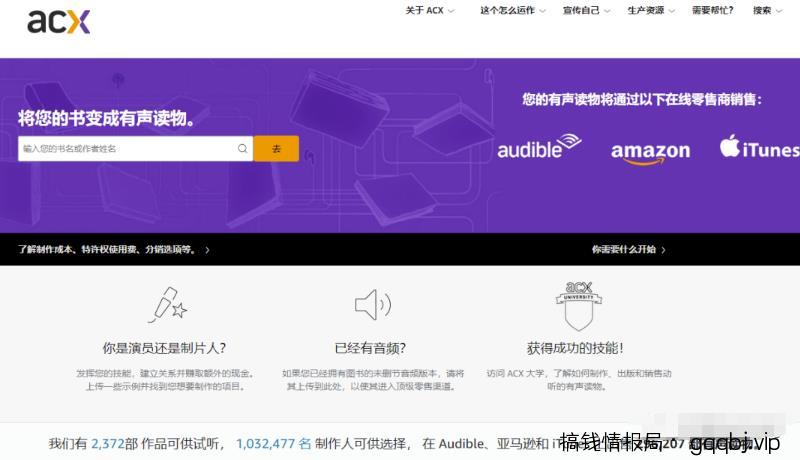Screen dimensions: 800x460
Task: Click the 获得成功的技能! heading
Action: point(575,348)
